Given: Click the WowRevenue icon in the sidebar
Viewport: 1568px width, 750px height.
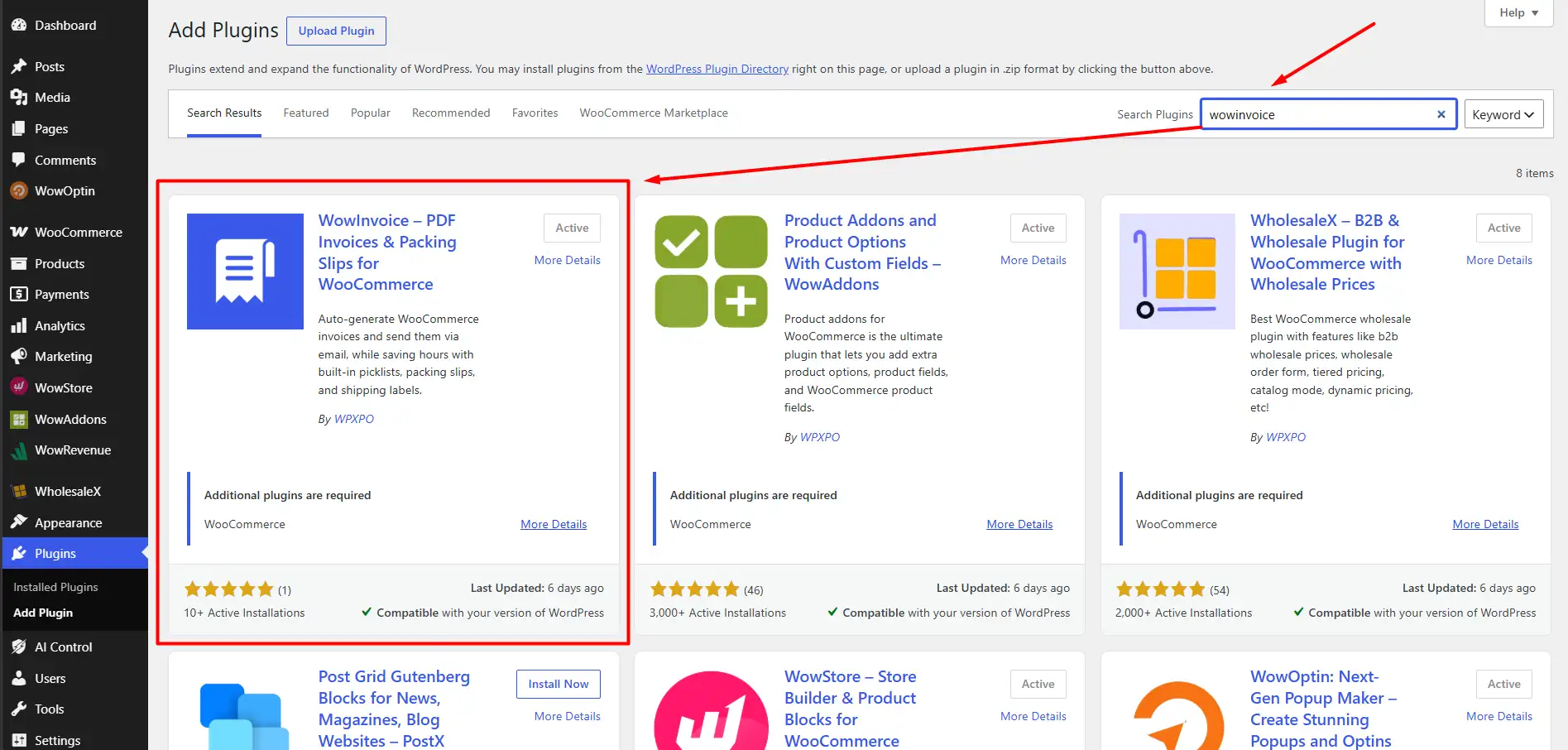Looking at the screenshot, I should tap(19, 450).
